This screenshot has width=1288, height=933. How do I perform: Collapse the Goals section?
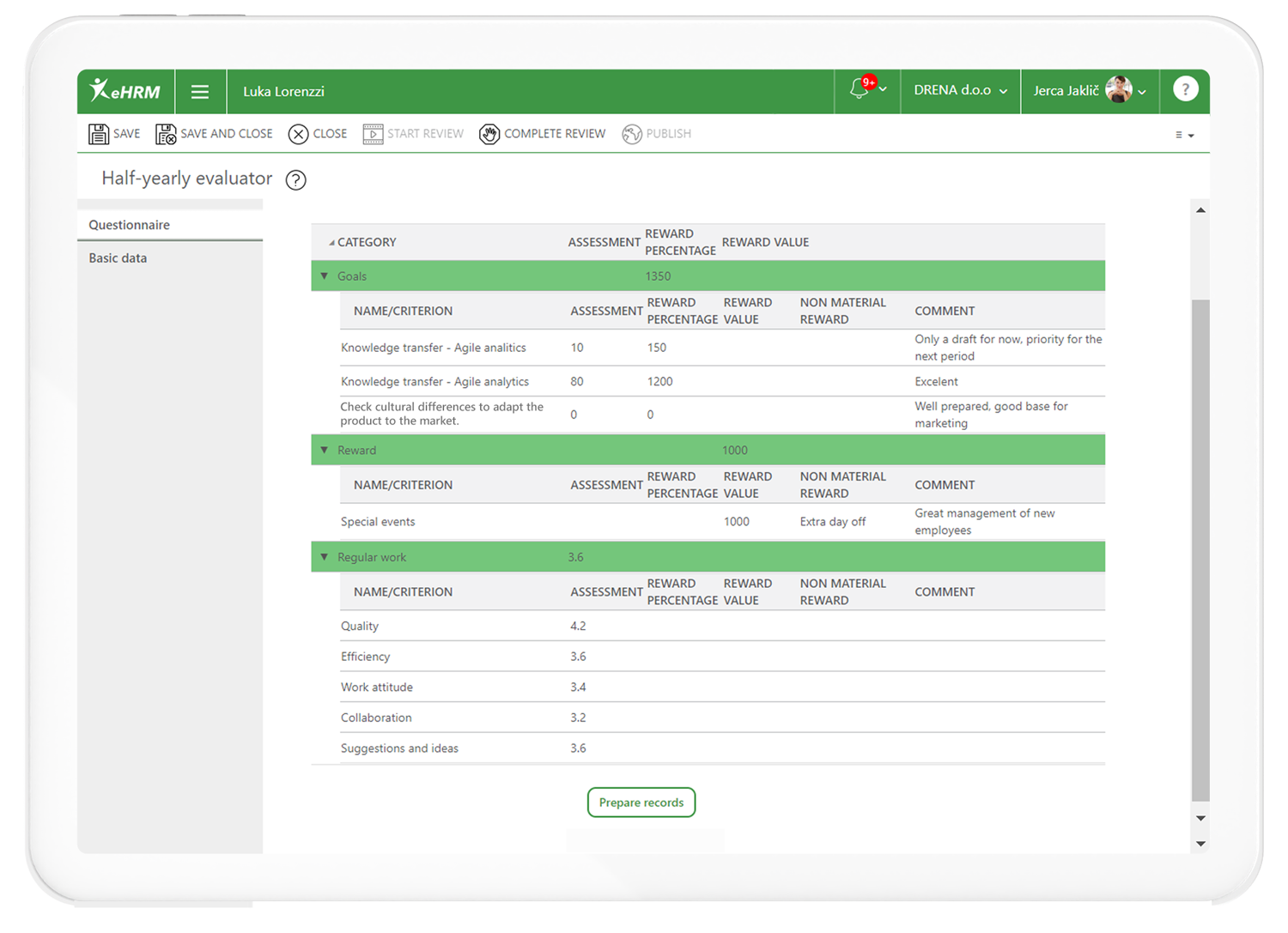pyautogui.click(x=324, y=276)
